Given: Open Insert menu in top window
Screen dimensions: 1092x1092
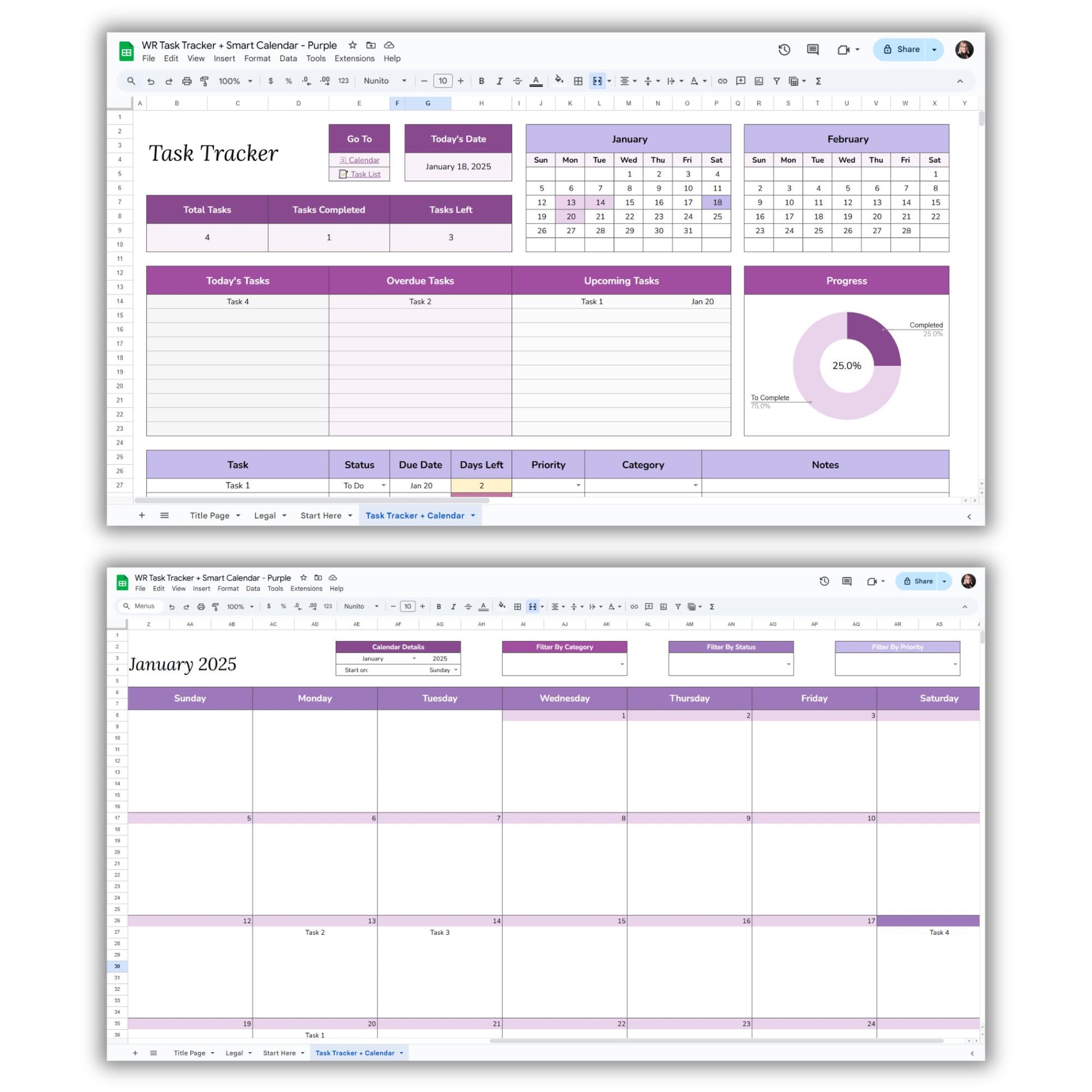Looking at the screenshot, I should pos(224,58).
